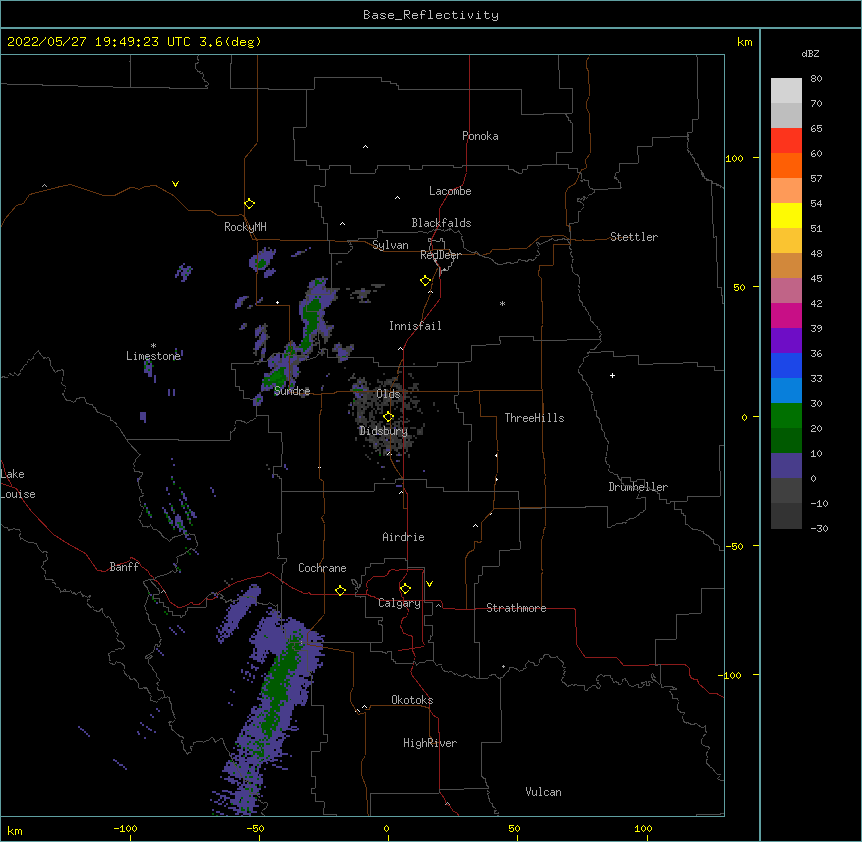Select the slate purple 0-10 dBZ legend swatch
The height and width of the screenshot is (842, 862).
(786, 466)
